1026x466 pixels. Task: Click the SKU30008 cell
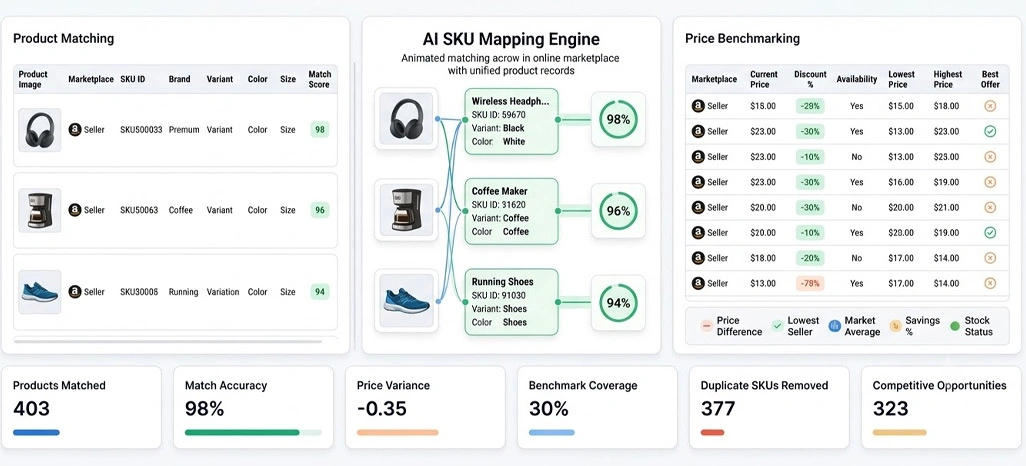pos(139,292)
